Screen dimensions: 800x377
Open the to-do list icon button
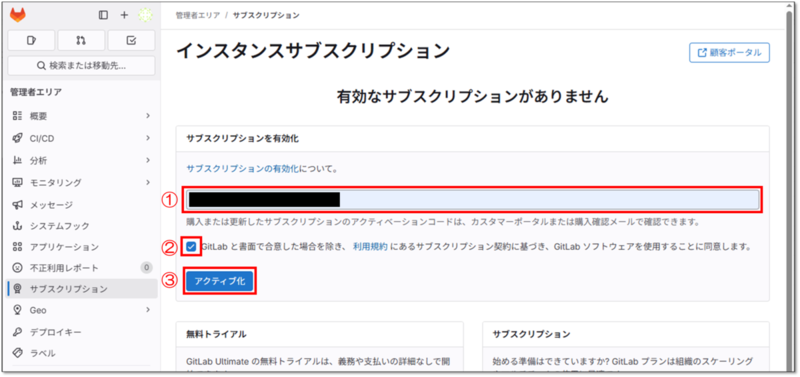point(132,40)
